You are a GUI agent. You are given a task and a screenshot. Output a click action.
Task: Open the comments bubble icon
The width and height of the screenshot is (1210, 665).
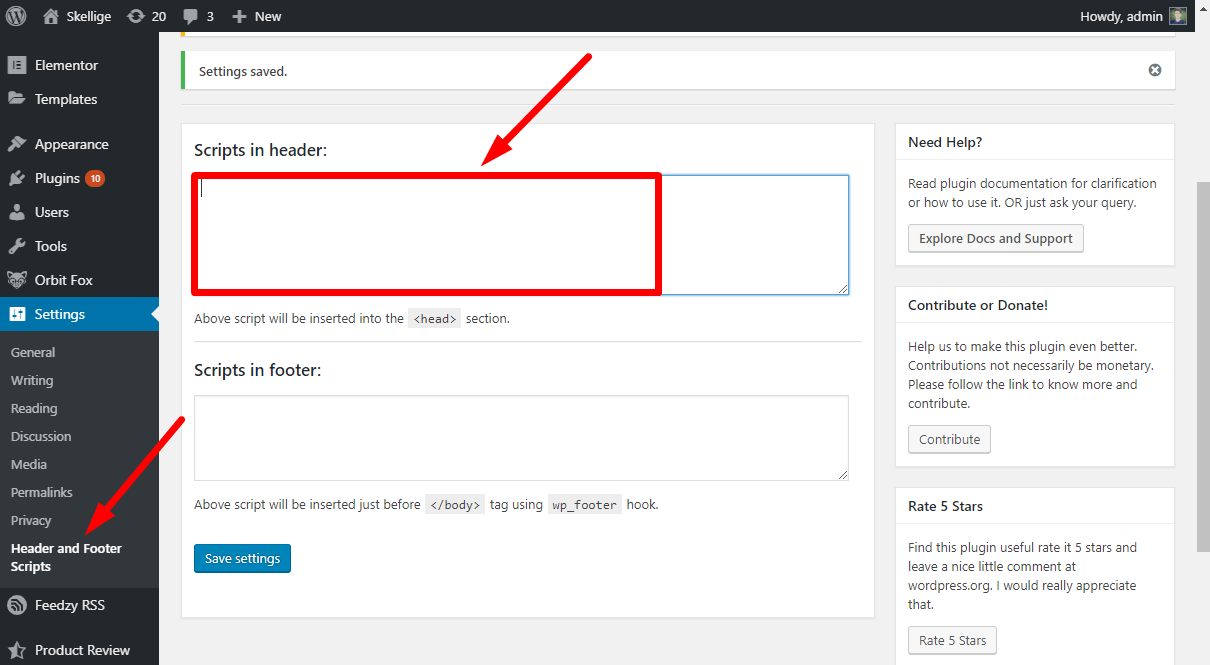(x=190, y=16)
